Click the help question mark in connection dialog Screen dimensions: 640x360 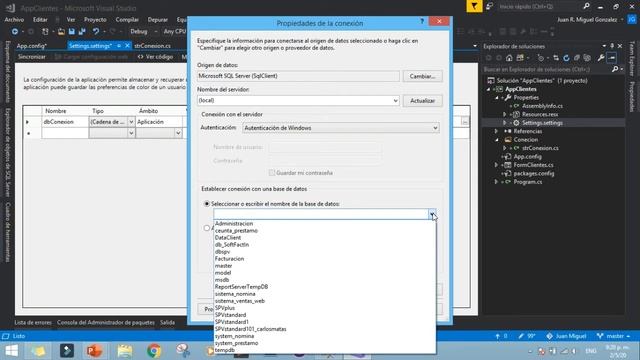(422, 21)
